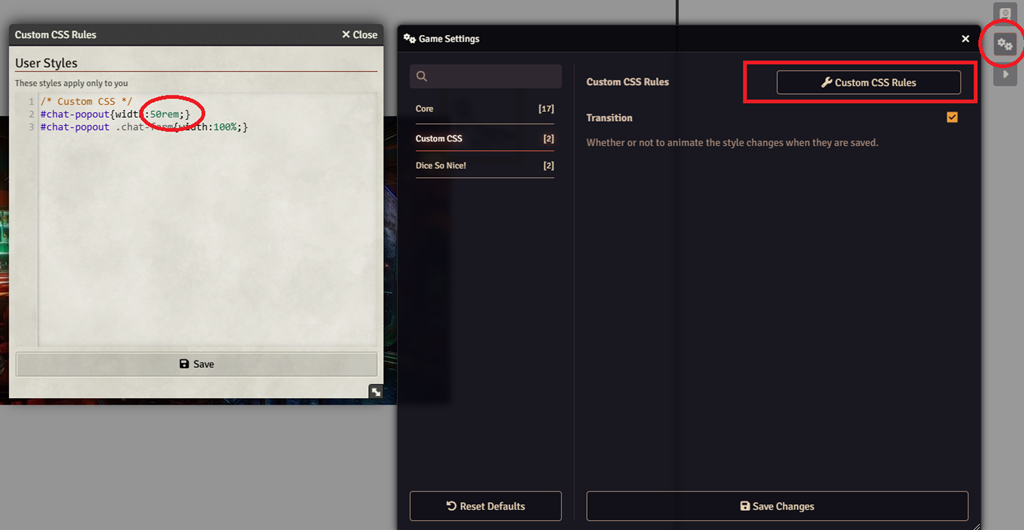Click the window expand icon under Save
The height and width of the screenshot is (530, 1024).
click(376, 392)
